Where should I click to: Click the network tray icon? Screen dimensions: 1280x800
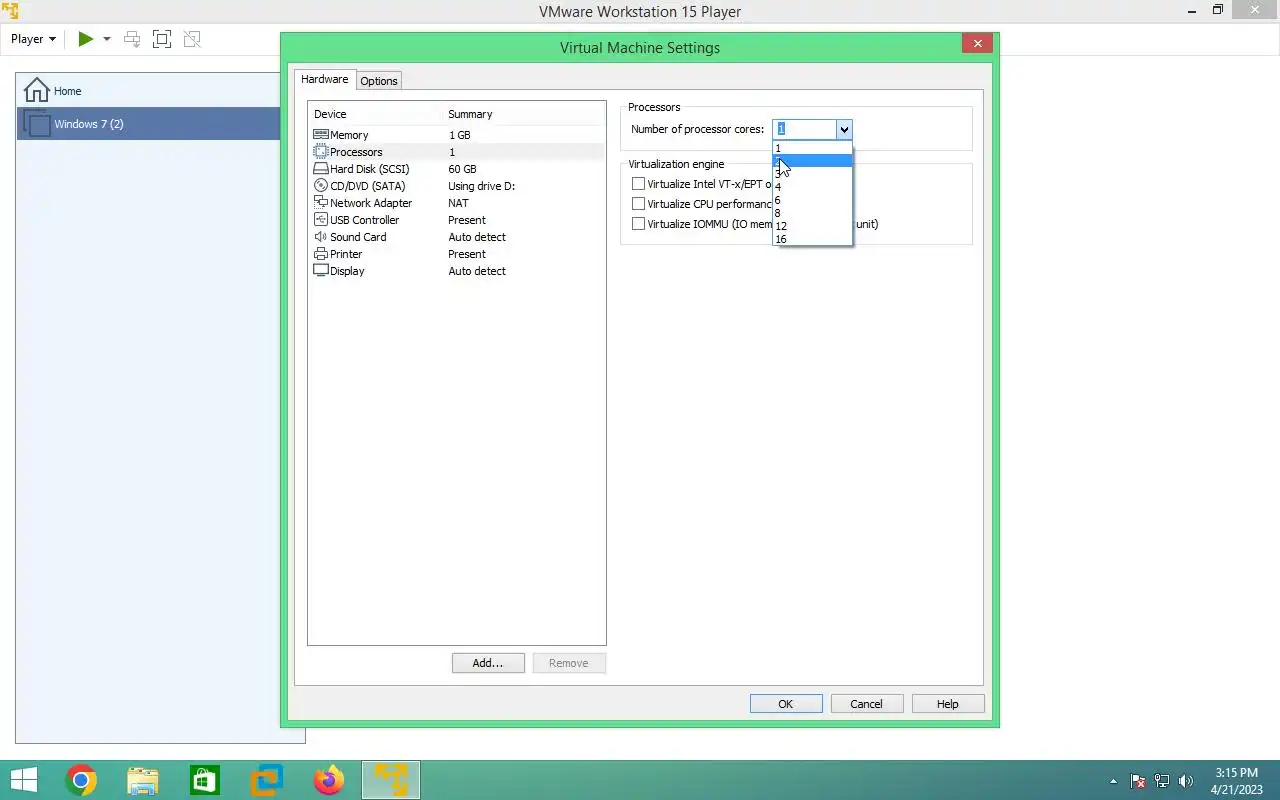click(x=1162, y=781)
